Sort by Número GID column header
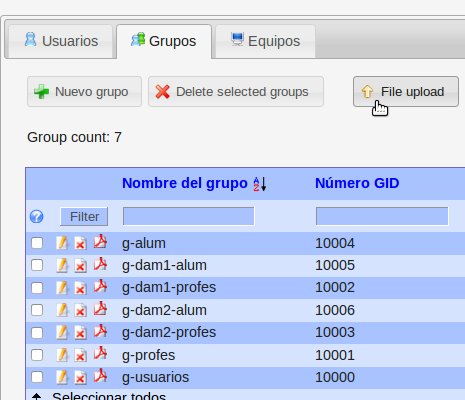Screen dimensions: 465x400 coord(357,183)
